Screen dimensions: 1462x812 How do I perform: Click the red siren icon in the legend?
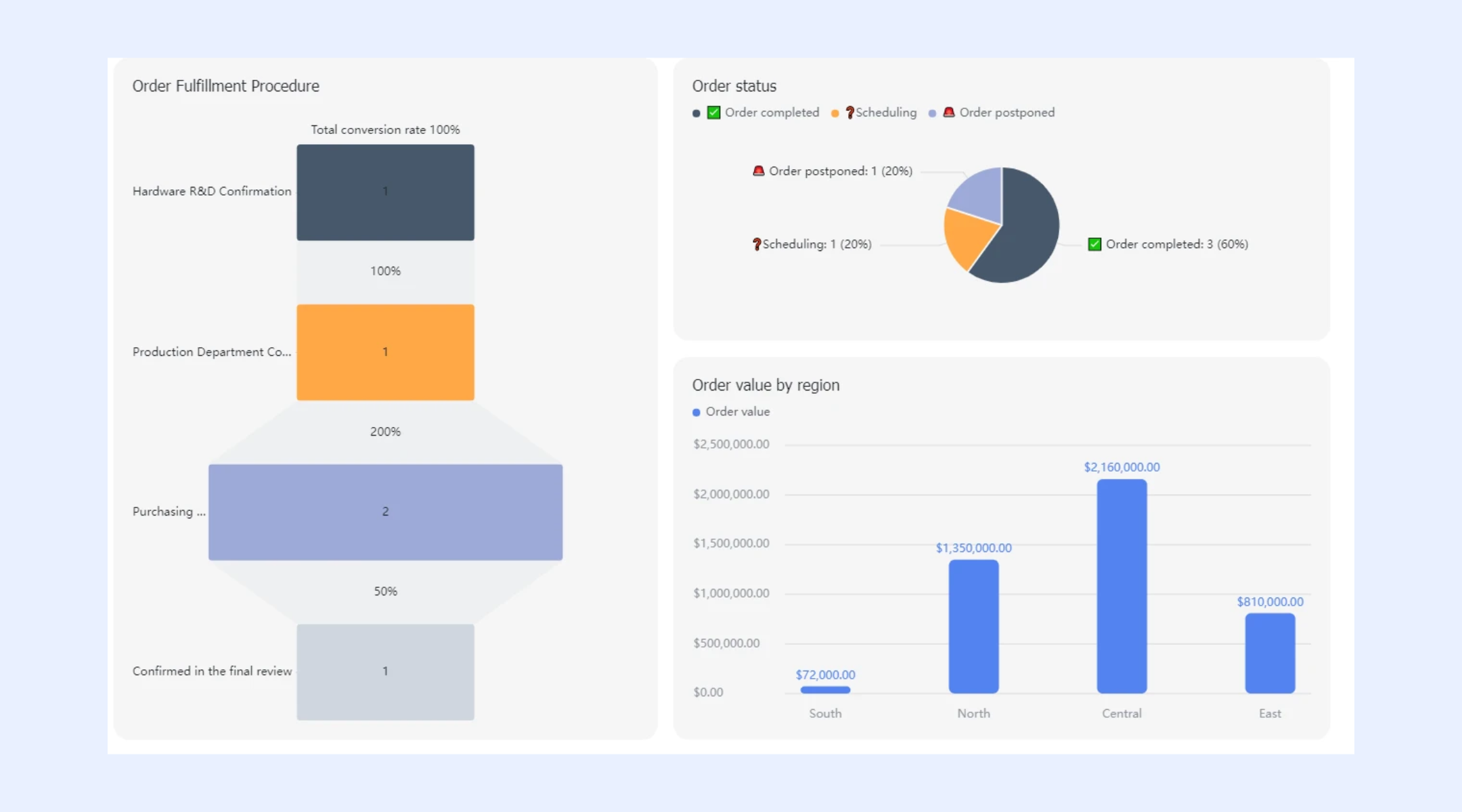pyautogui.click(x=949, y=112)
